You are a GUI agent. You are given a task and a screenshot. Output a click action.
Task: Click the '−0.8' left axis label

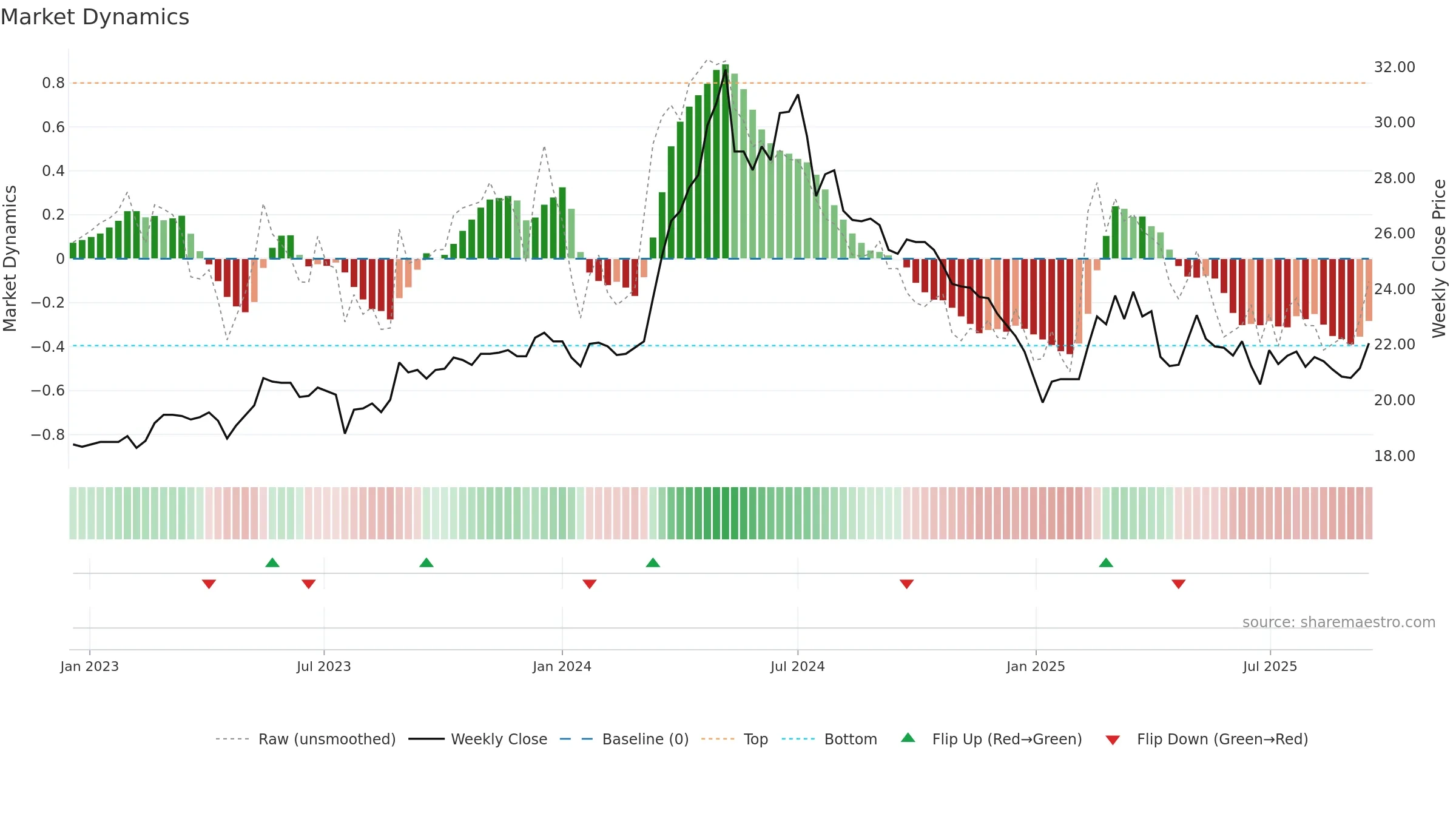pyautogui.click(x=48, y=434)
